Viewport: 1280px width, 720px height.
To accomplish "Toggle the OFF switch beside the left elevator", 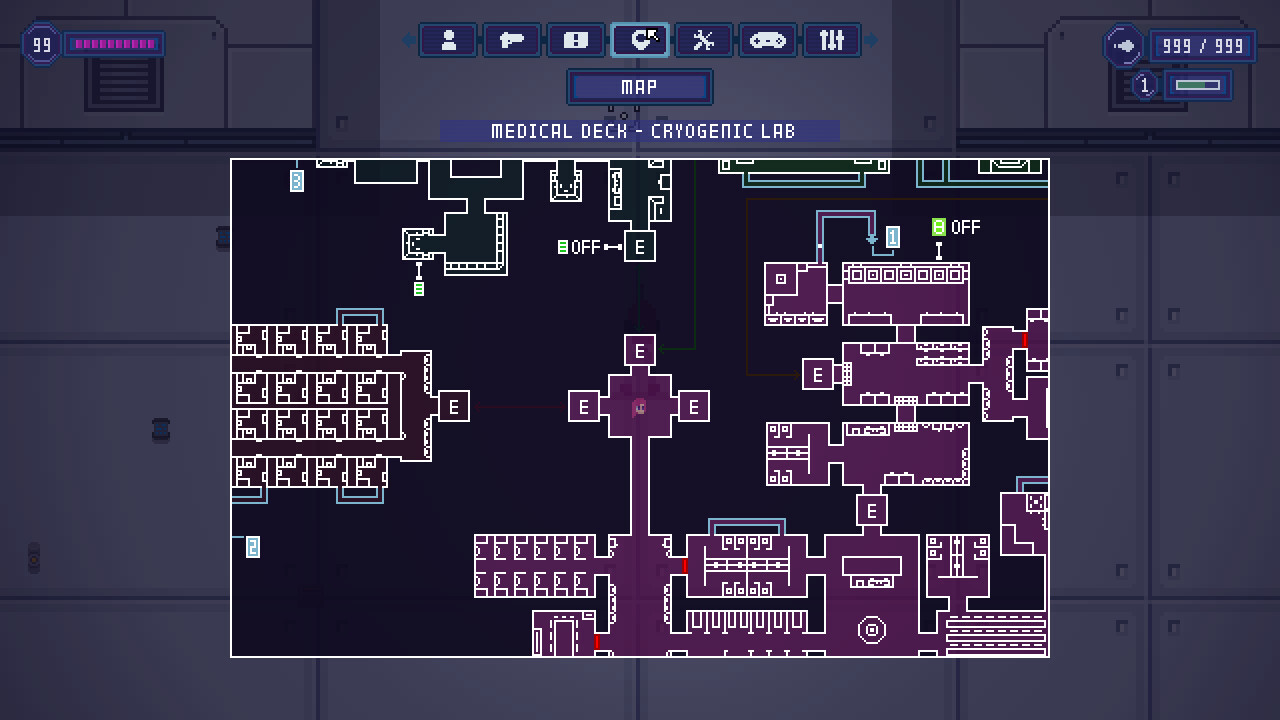I will [561, 247].
